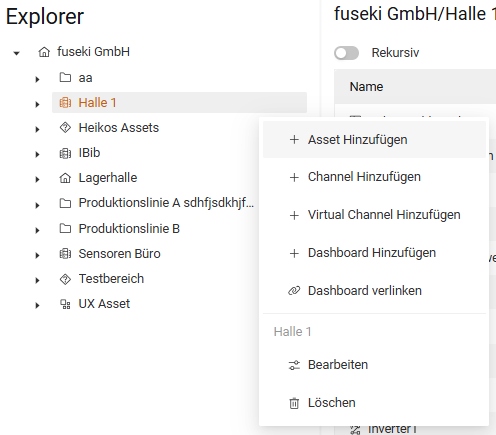Collapse the fuseki GmbH root node
This screenshot has height=435, width=496.
click(x=16, y=53)
